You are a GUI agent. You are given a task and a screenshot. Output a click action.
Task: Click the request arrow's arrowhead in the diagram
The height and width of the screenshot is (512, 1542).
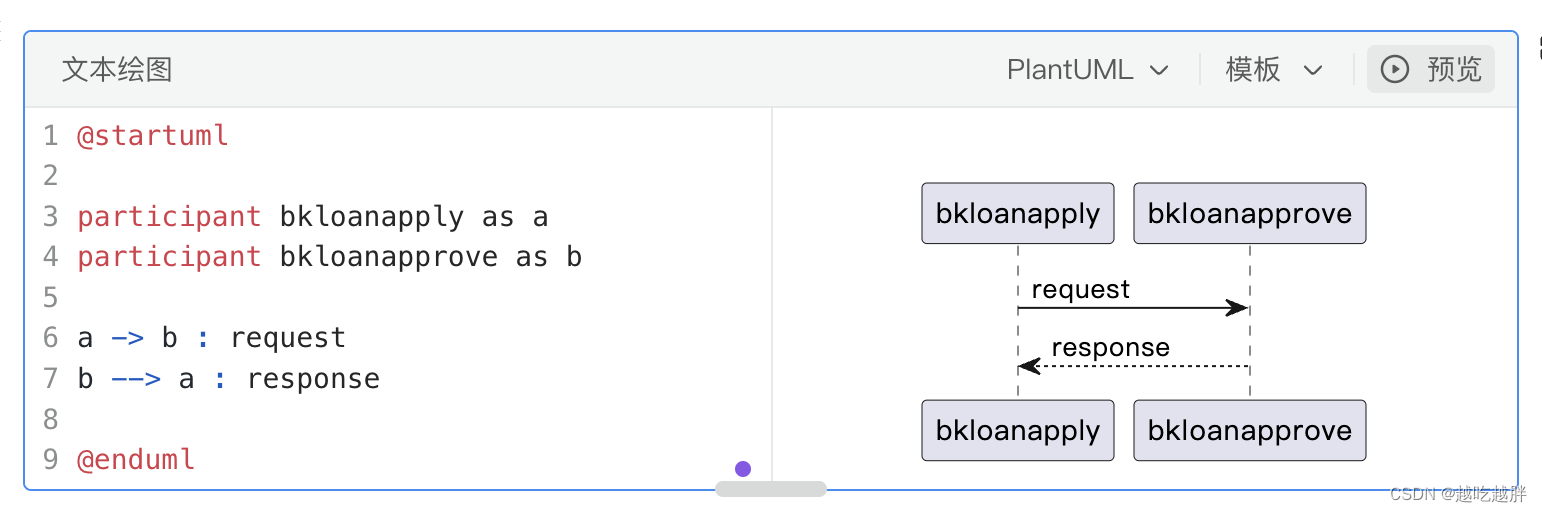point(1238,308)
